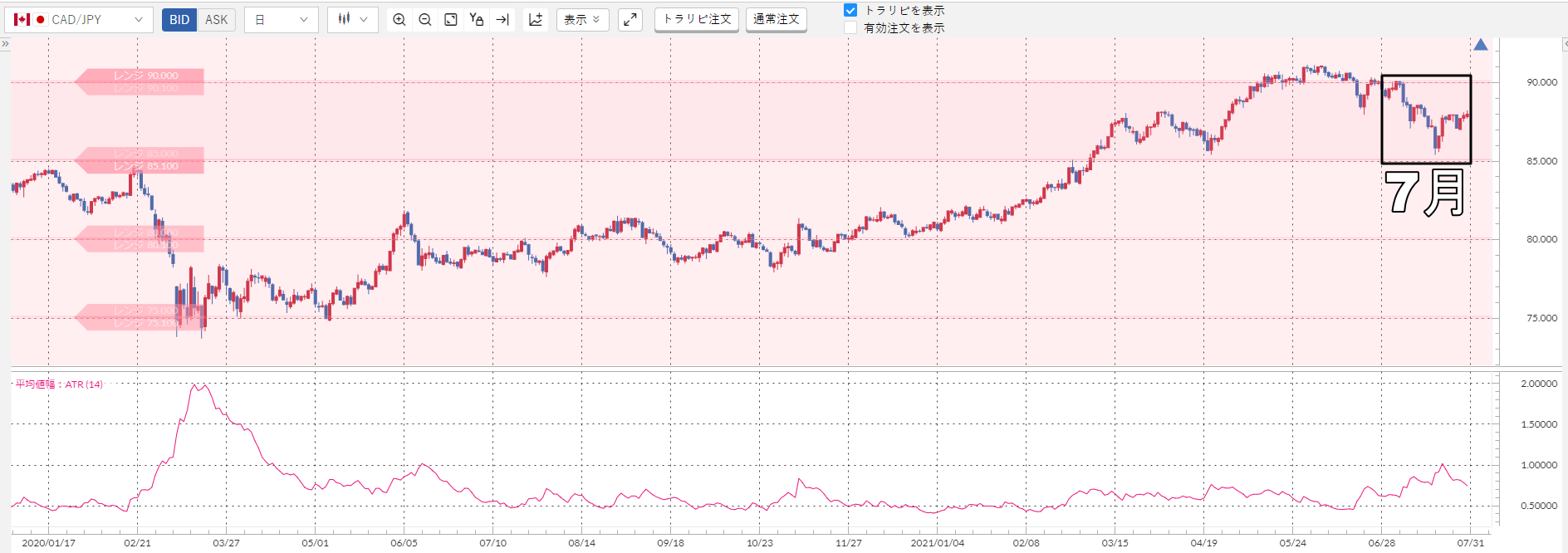The image size is (1568, 553).
Task: Check the 有効注文を表示 checkbox
Action: click(x=850, y=27)
